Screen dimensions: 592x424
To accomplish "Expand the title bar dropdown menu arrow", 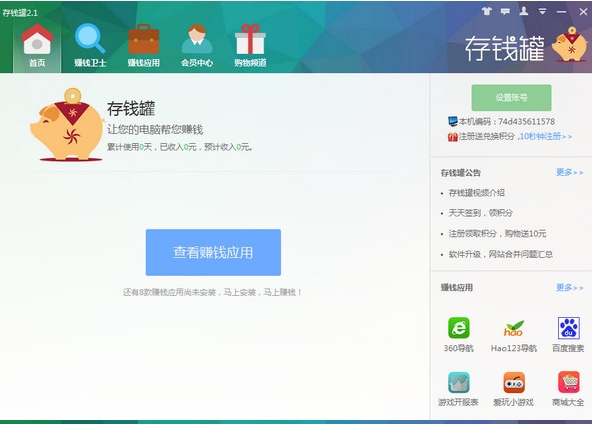I will coord(542,12).
